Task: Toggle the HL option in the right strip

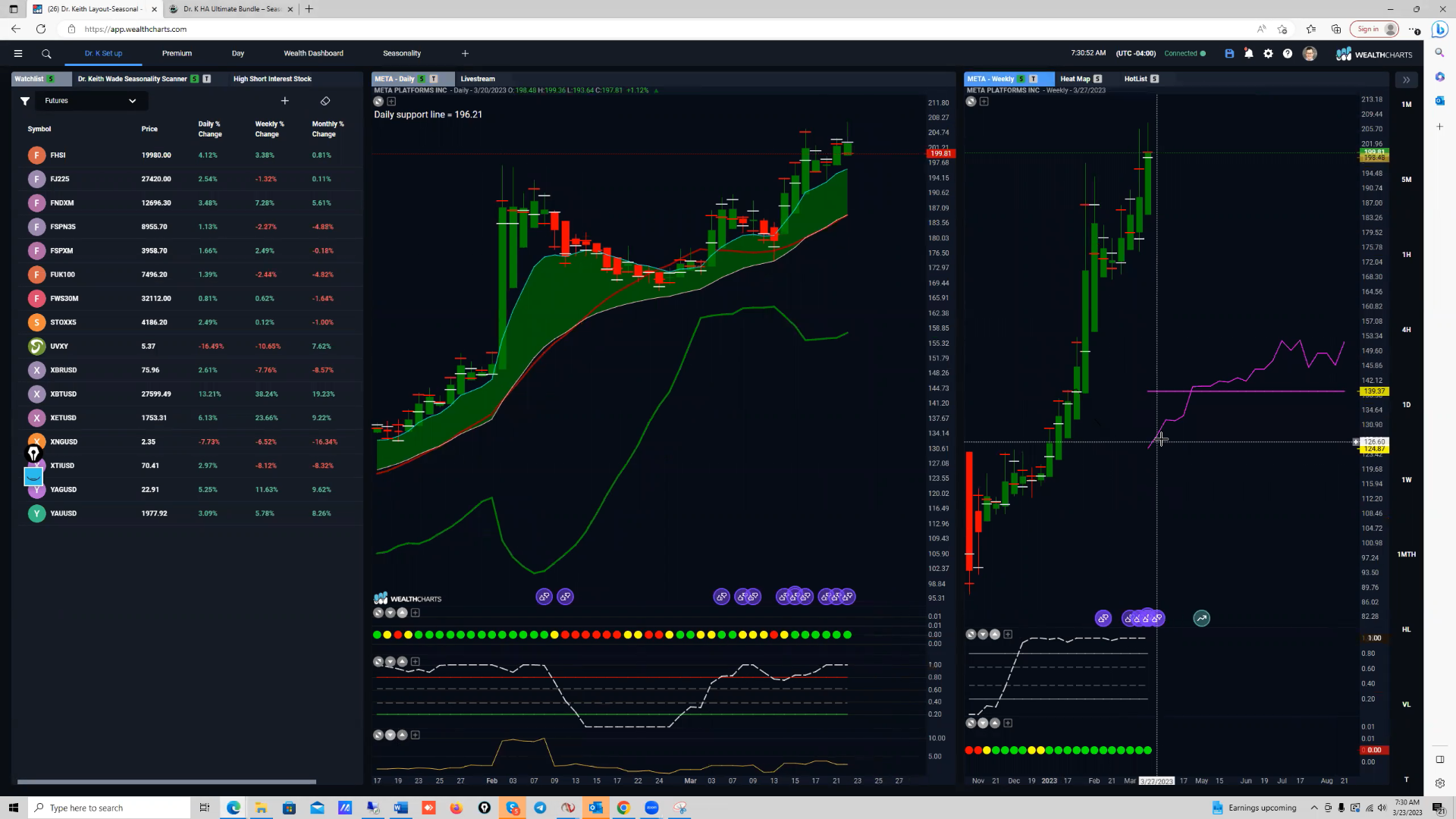Action: click(x=1407, y=629)
